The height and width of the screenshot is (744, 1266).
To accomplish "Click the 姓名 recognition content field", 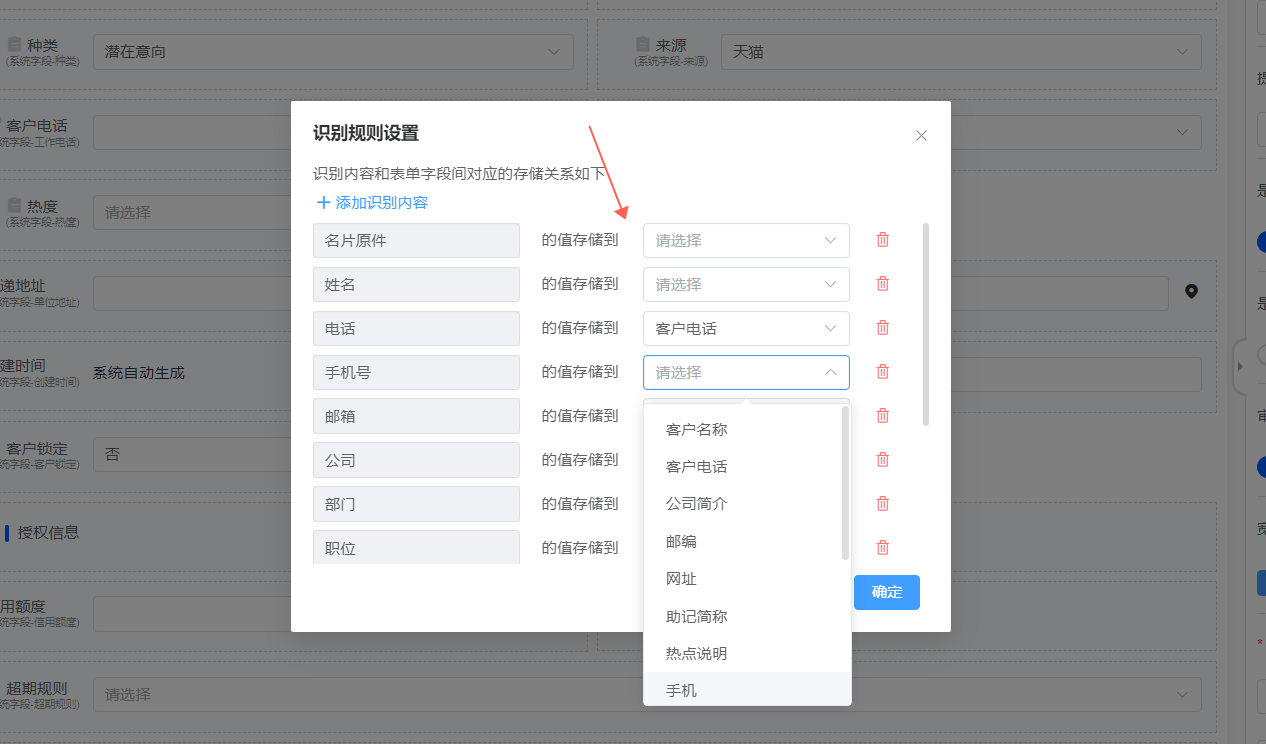I will pos(416,284).
